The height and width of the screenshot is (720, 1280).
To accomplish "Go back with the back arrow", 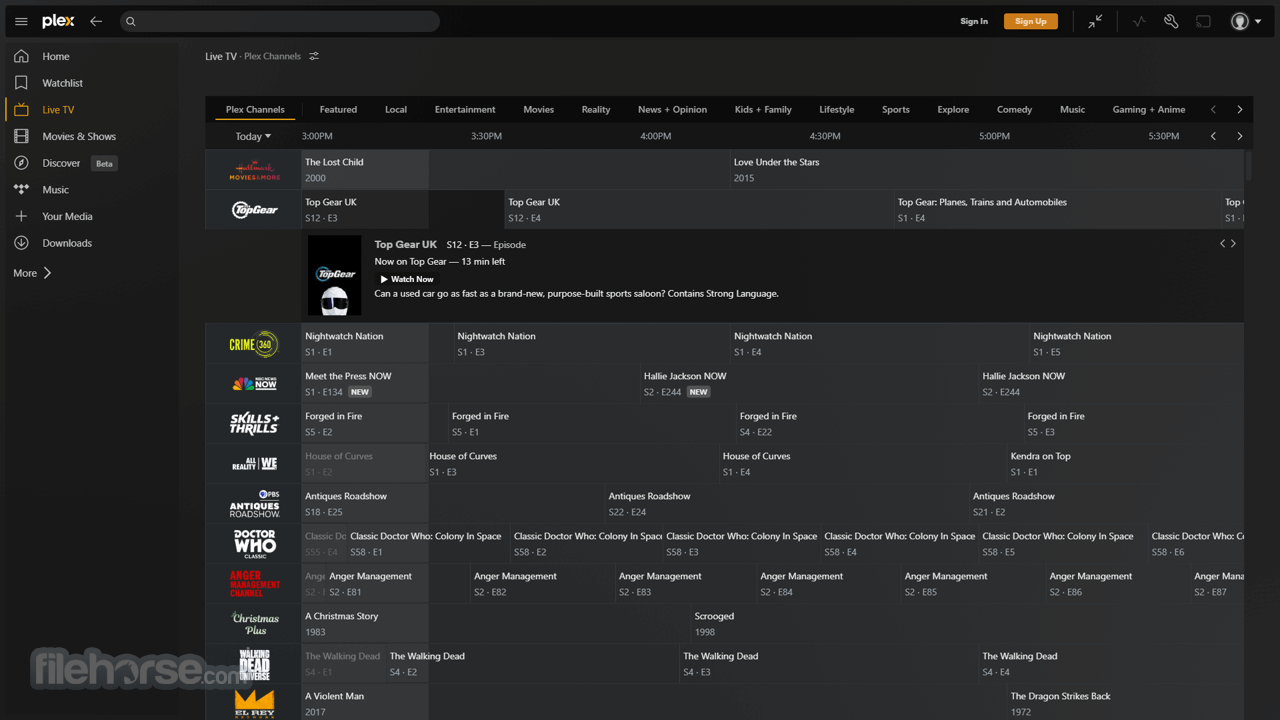I will (96, 21).
